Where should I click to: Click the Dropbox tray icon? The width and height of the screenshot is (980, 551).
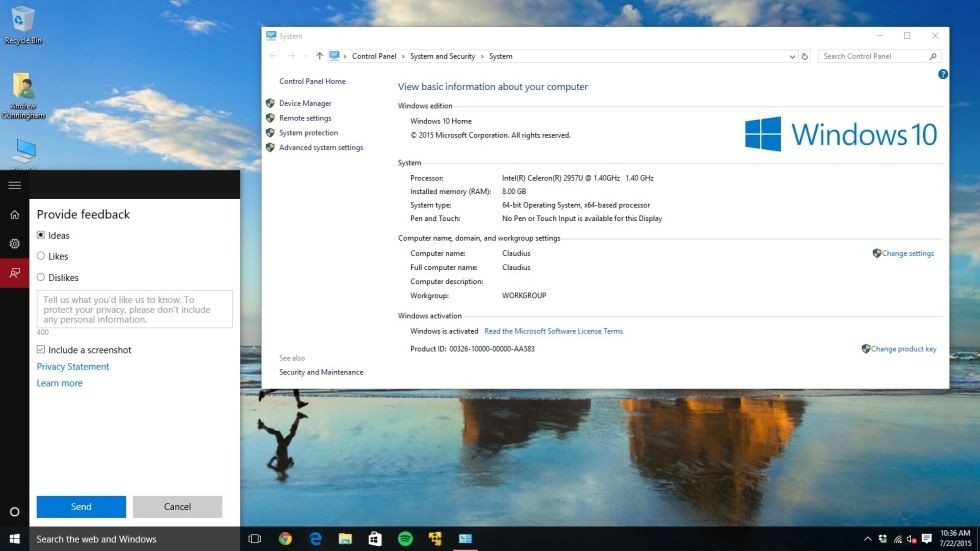(x=882, y=539)
